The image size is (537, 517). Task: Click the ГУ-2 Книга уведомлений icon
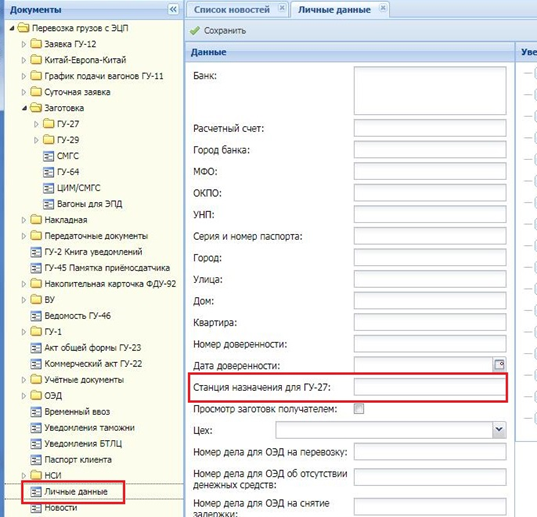point(36,252)
